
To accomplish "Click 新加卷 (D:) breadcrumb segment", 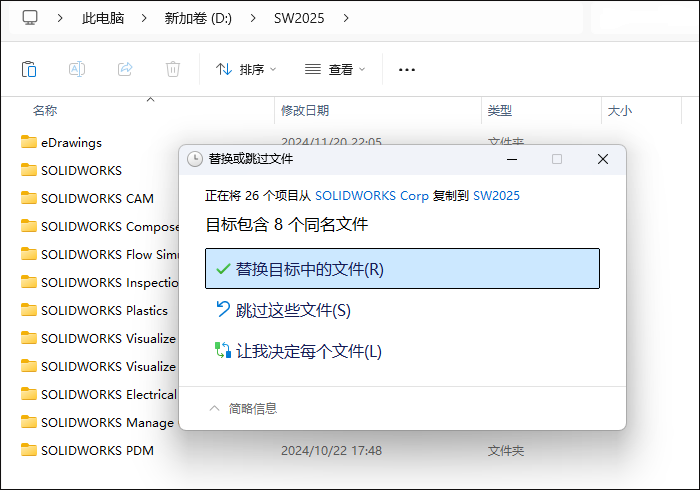I will (x=198, y=18).
